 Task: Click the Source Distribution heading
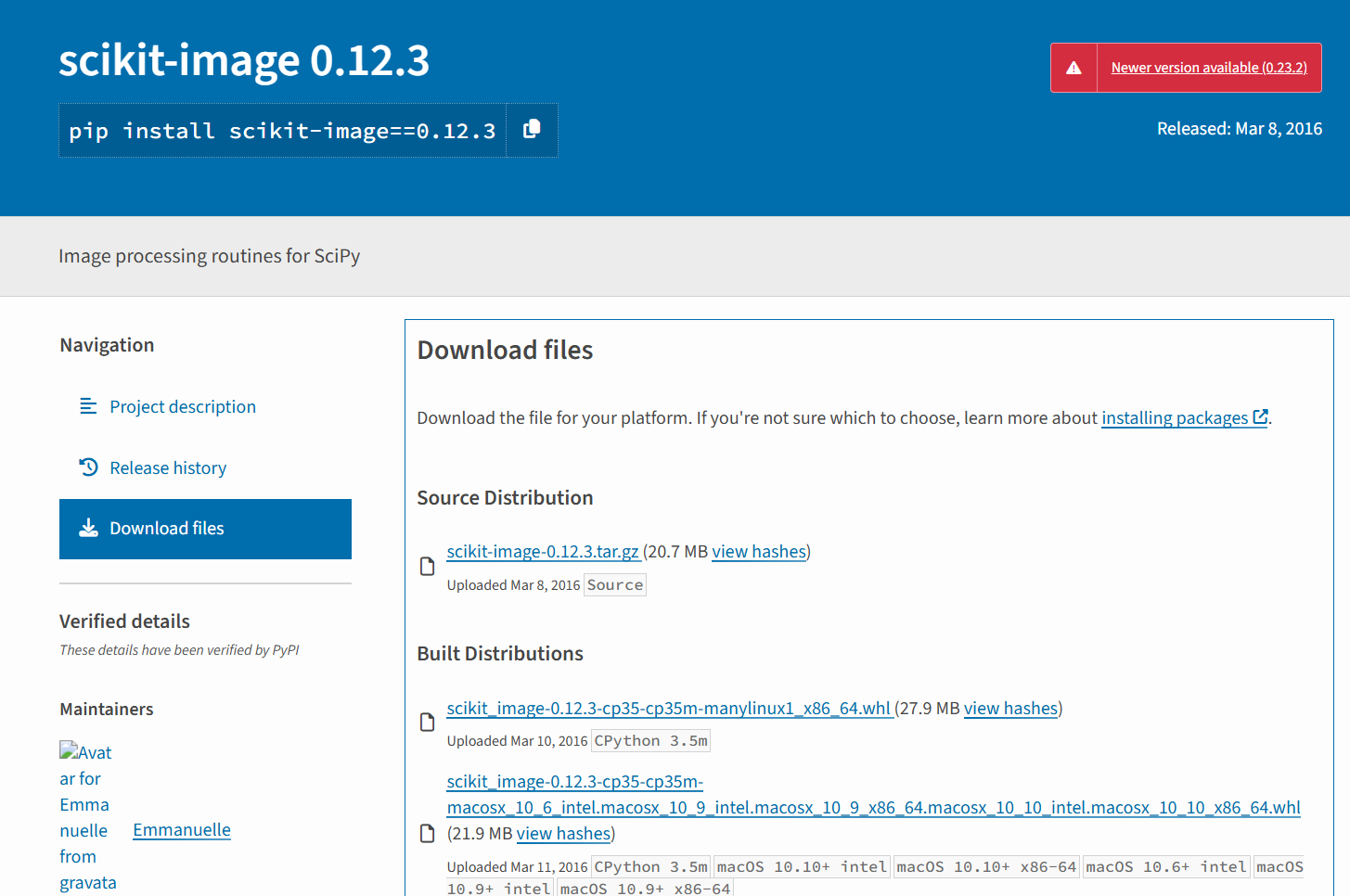(x=505, y=498)
